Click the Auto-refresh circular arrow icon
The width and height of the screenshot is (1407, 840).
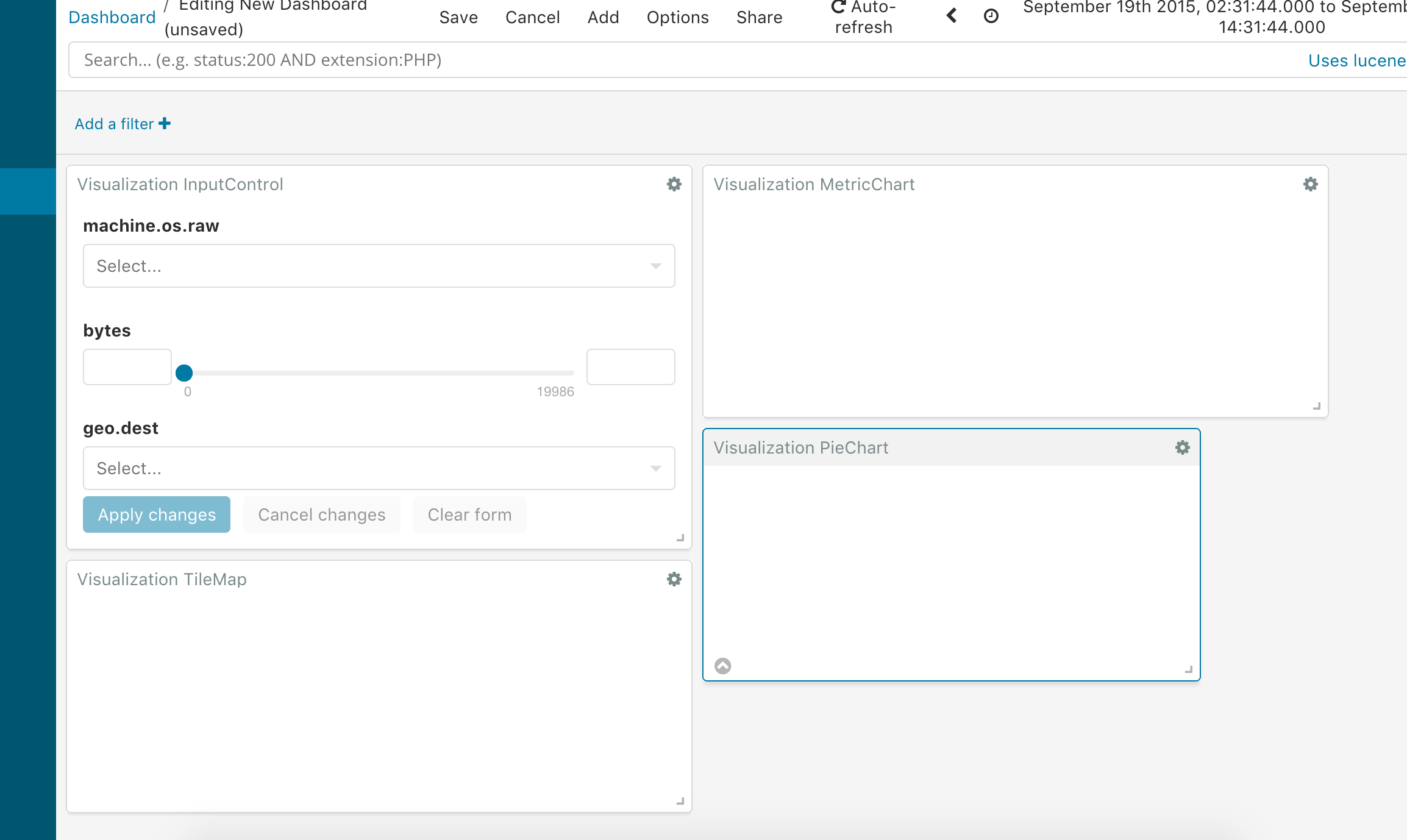coord(839,7)
